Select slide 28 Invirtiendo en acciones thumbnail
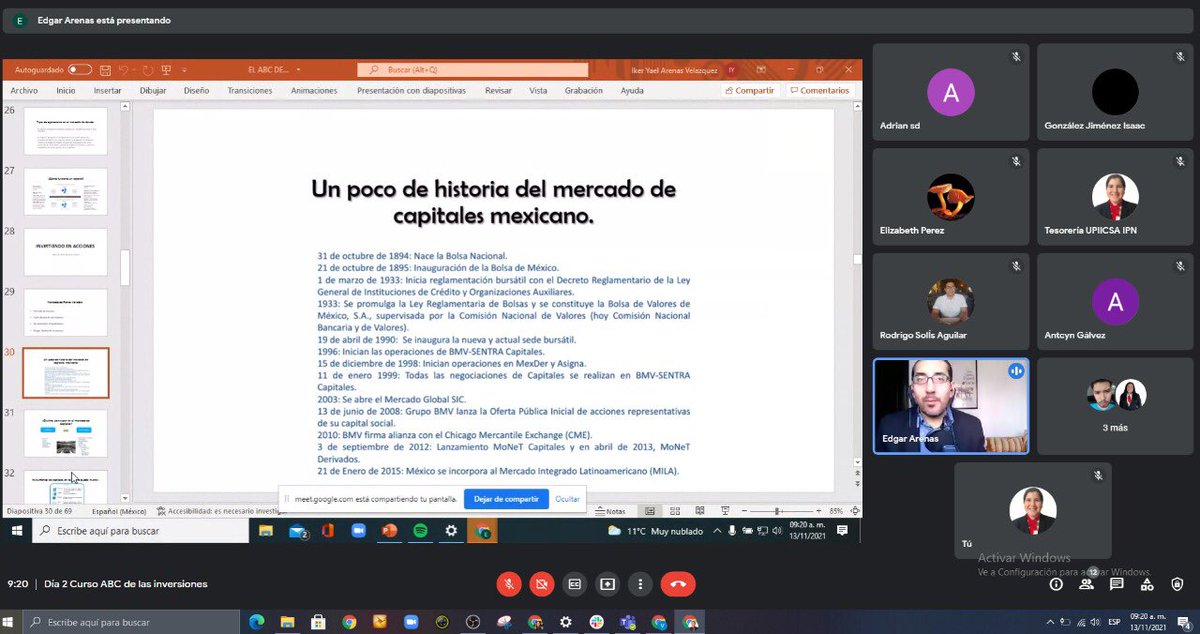Screen dimensions: 1200x634 (x=65, y=252)
